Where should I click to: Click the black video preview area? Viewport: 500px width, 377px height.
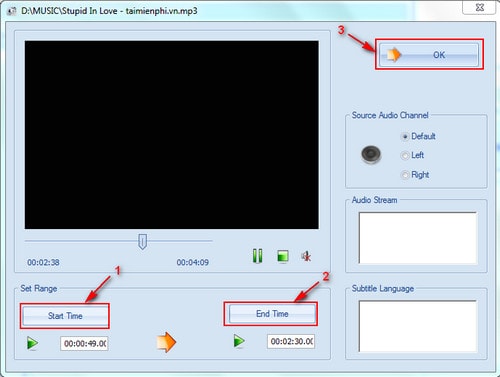[172, 135]
